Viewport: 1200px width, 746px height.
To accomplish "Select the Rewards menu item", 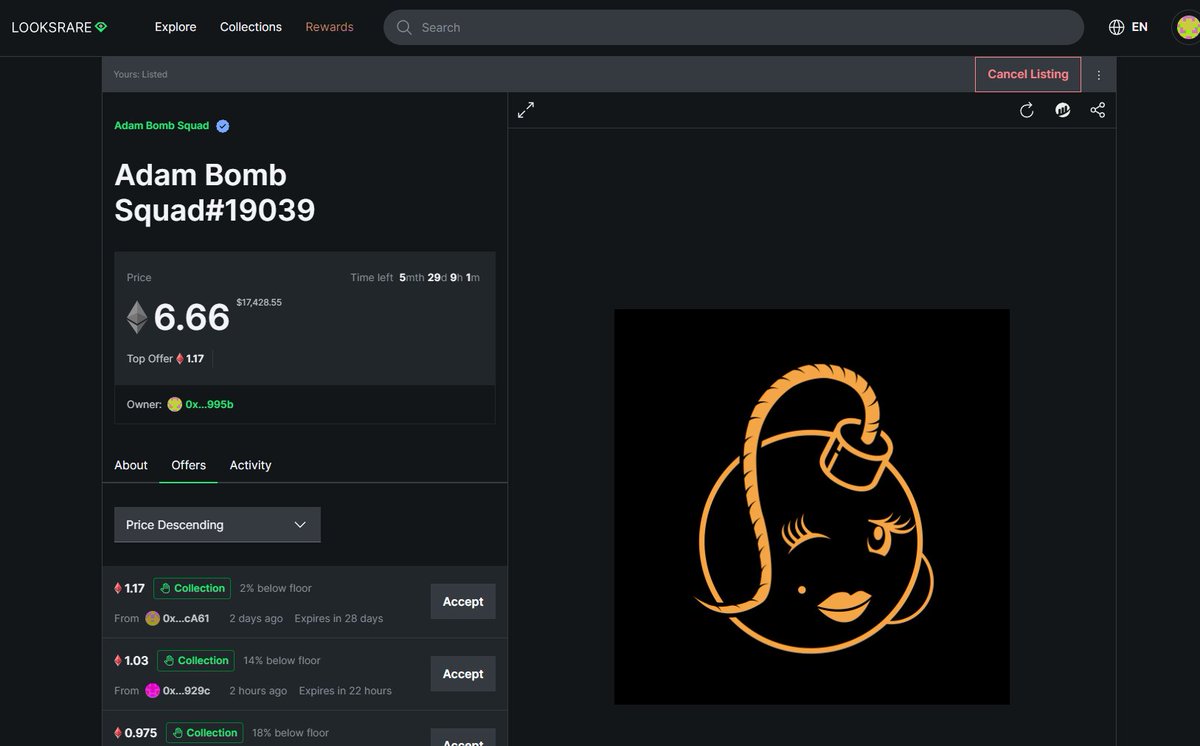I will pos(329,27).
